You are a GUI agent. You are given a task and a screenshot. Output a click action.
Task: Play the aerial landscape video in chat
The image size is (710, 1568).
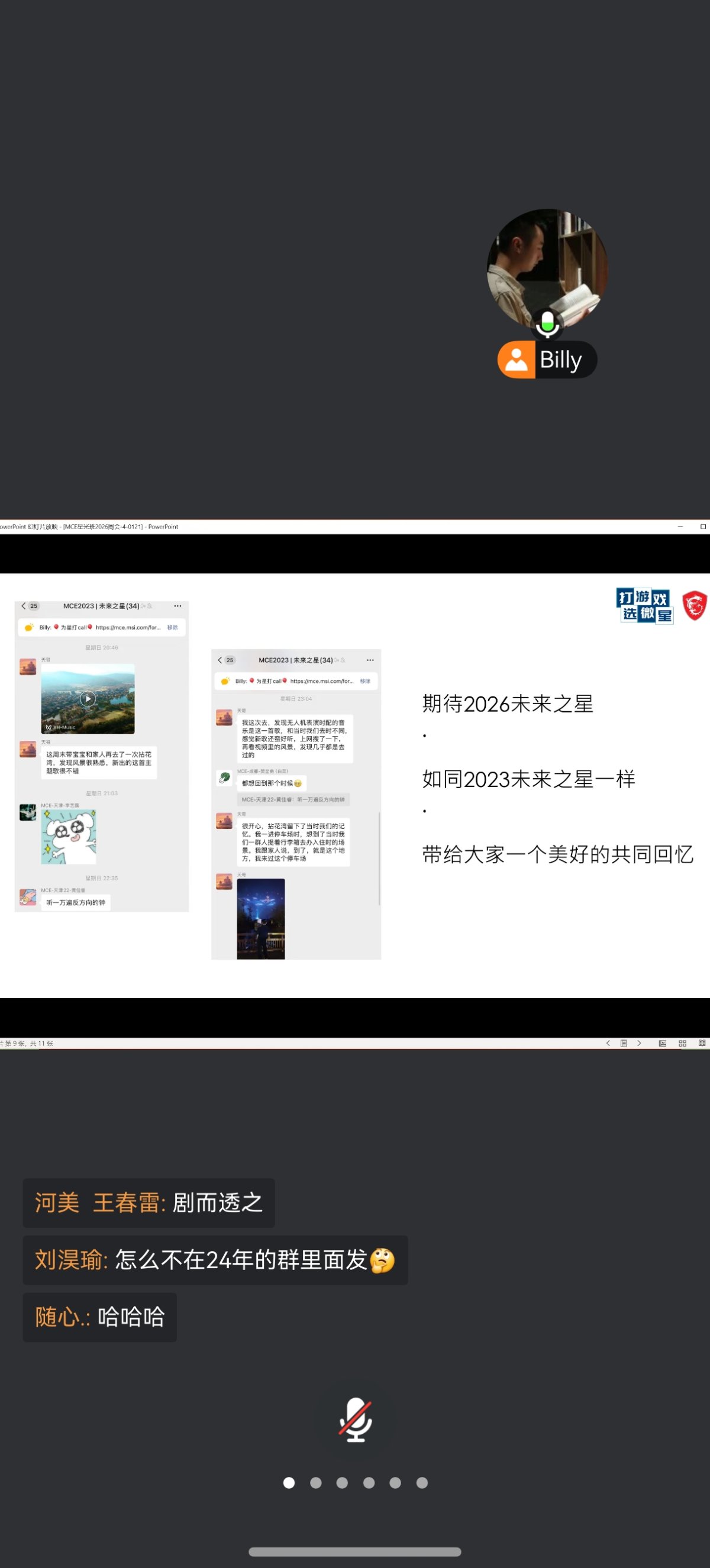(88, 699)
